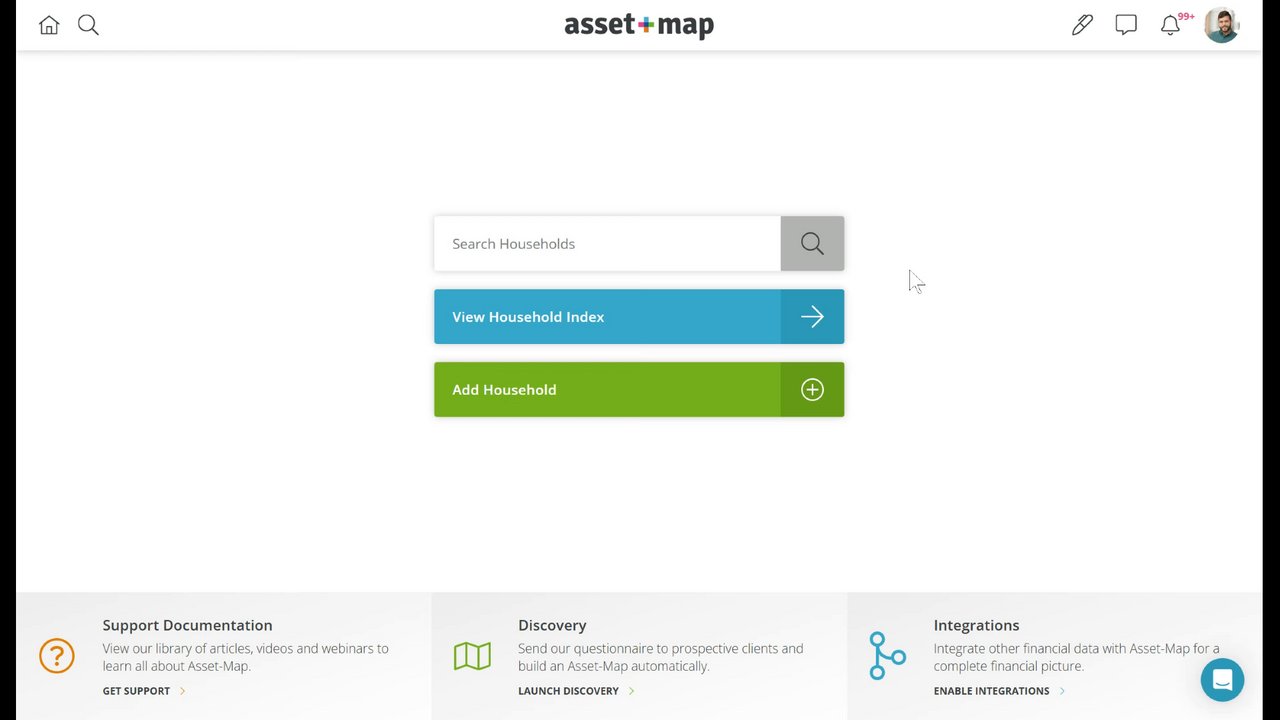Click the 99+ notification badge
Image resolution: width=1280 pixels, height=720 pixels.
[1186, 17]
